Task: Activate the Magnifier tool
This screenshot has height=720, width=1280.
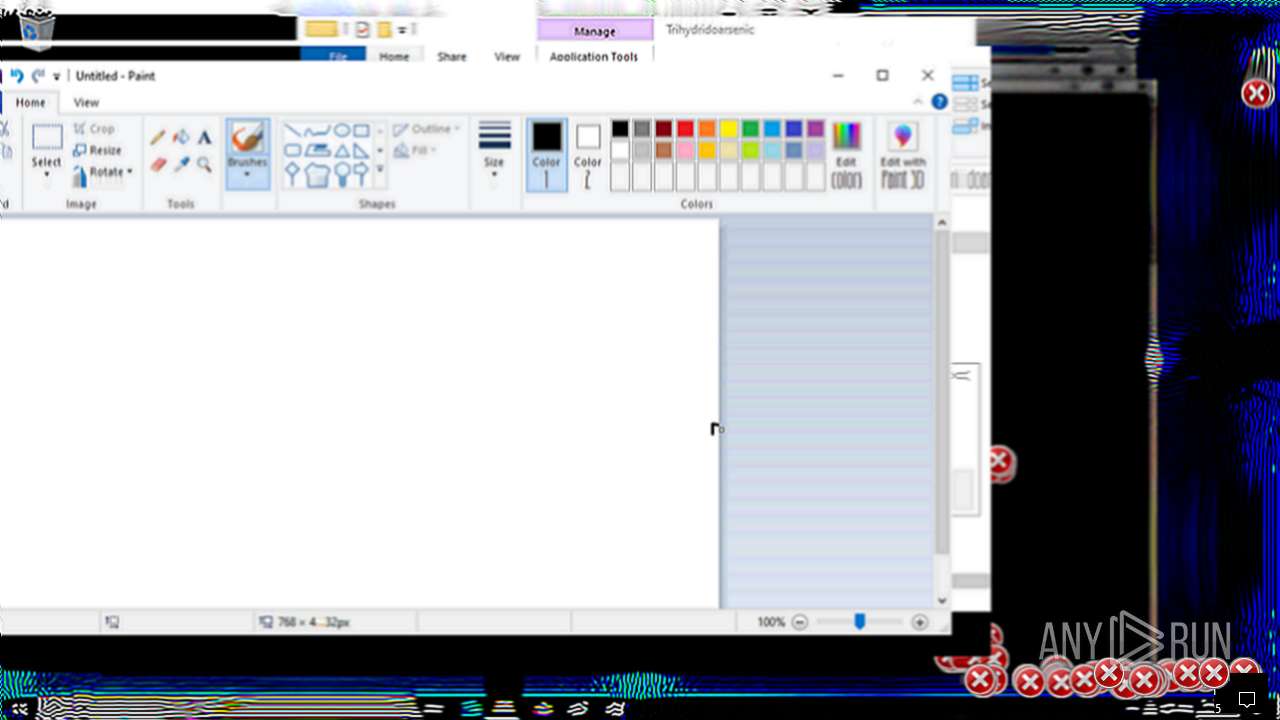Action: click(x=204, y=164)
